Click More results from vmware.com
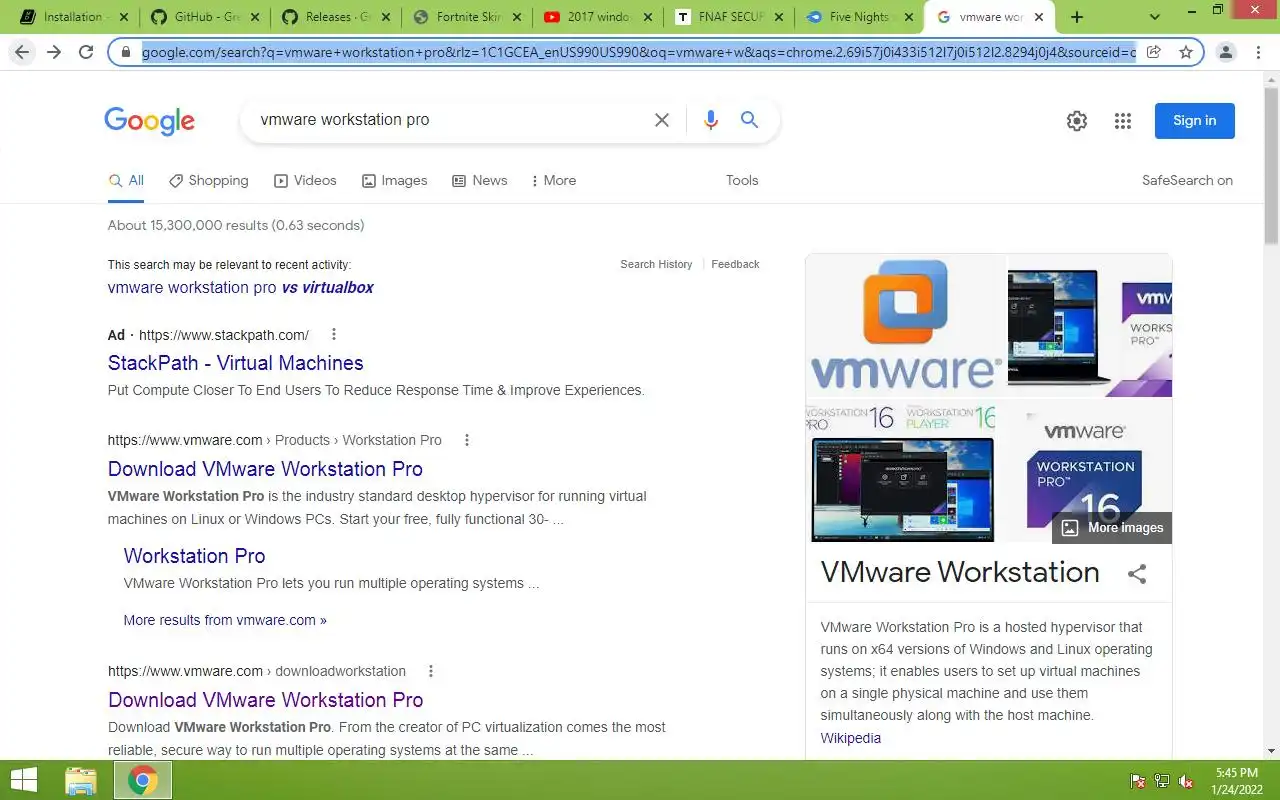Image resolution: width=1280 pixels, height=800 pixels. (225, 620)
